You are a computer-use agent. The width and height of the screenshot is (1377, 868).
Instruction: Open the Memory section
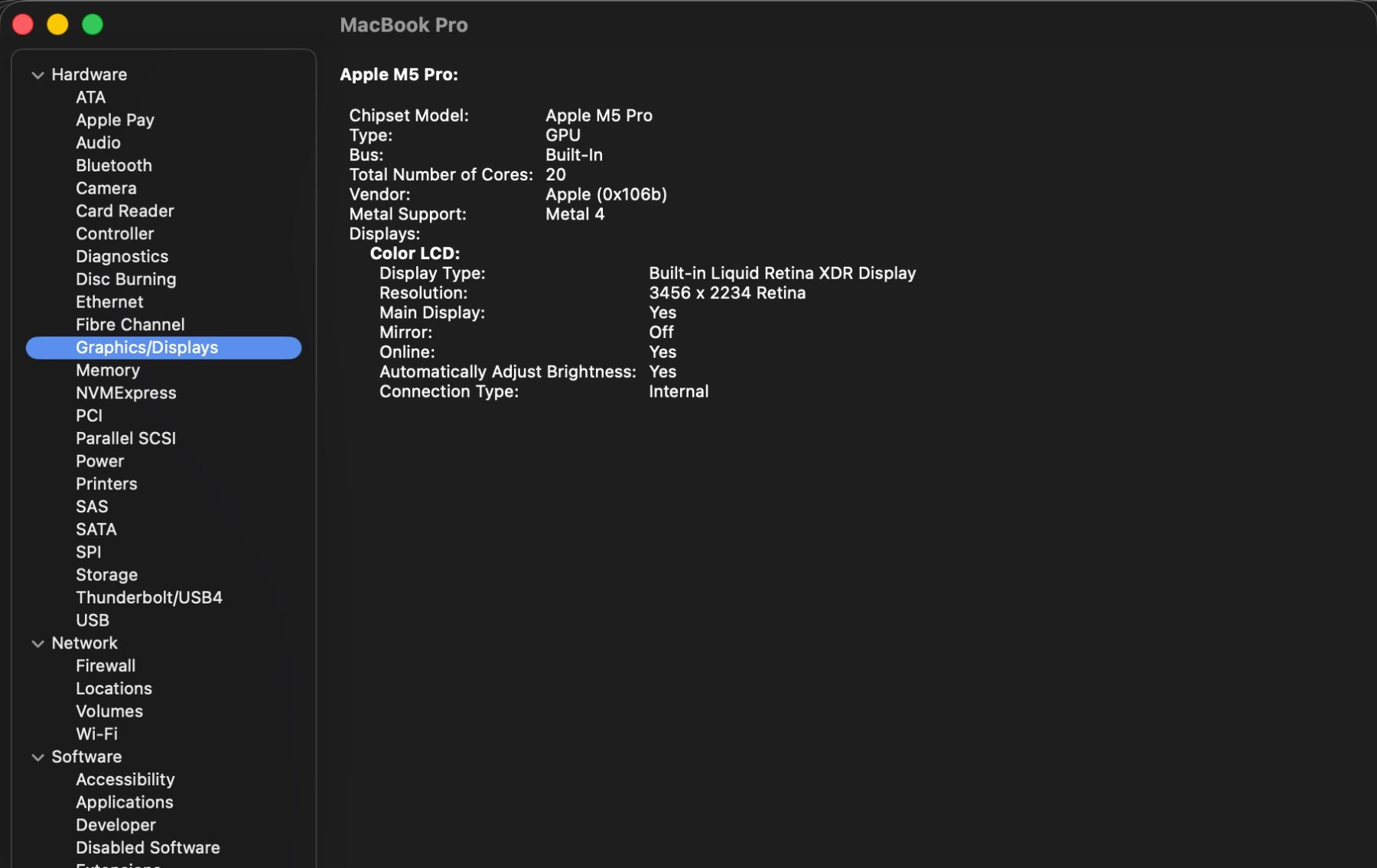(108, 370)
